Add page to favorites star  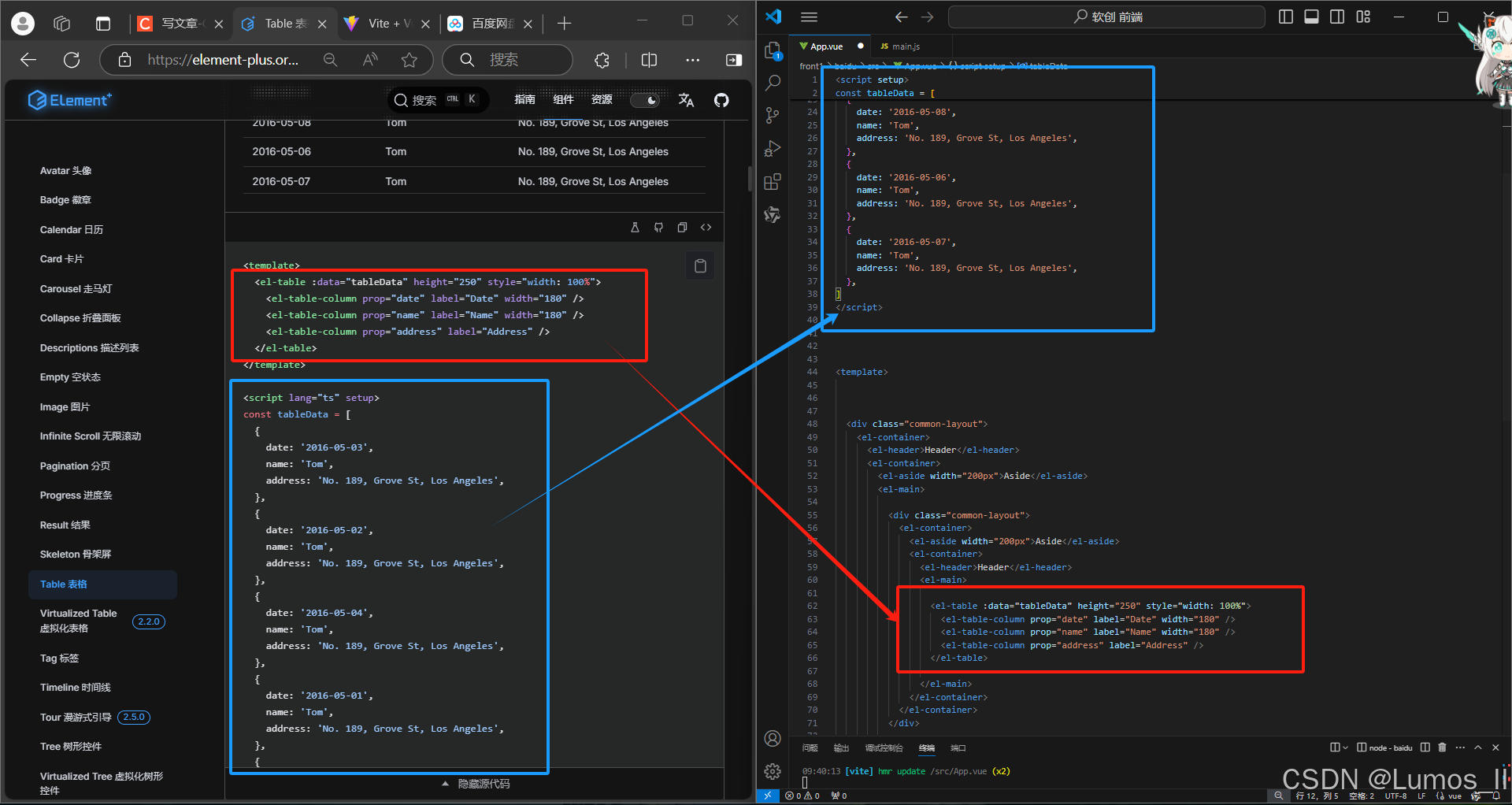(409, 60)
